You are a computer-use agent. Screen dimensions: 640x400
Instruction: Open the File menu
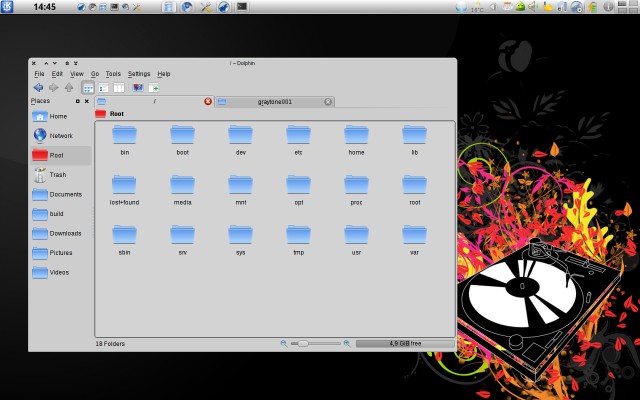(39, 74)
